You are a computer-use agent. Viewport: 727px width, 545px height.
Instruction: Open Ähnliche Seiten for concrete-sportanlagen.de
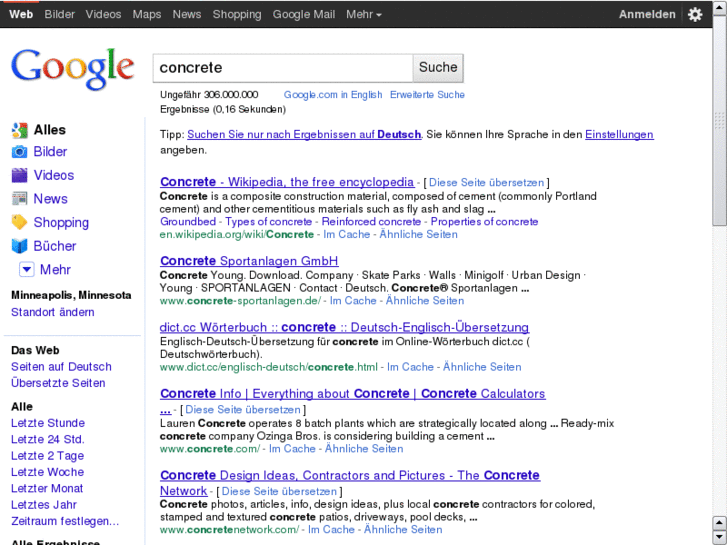click(425, 301)
